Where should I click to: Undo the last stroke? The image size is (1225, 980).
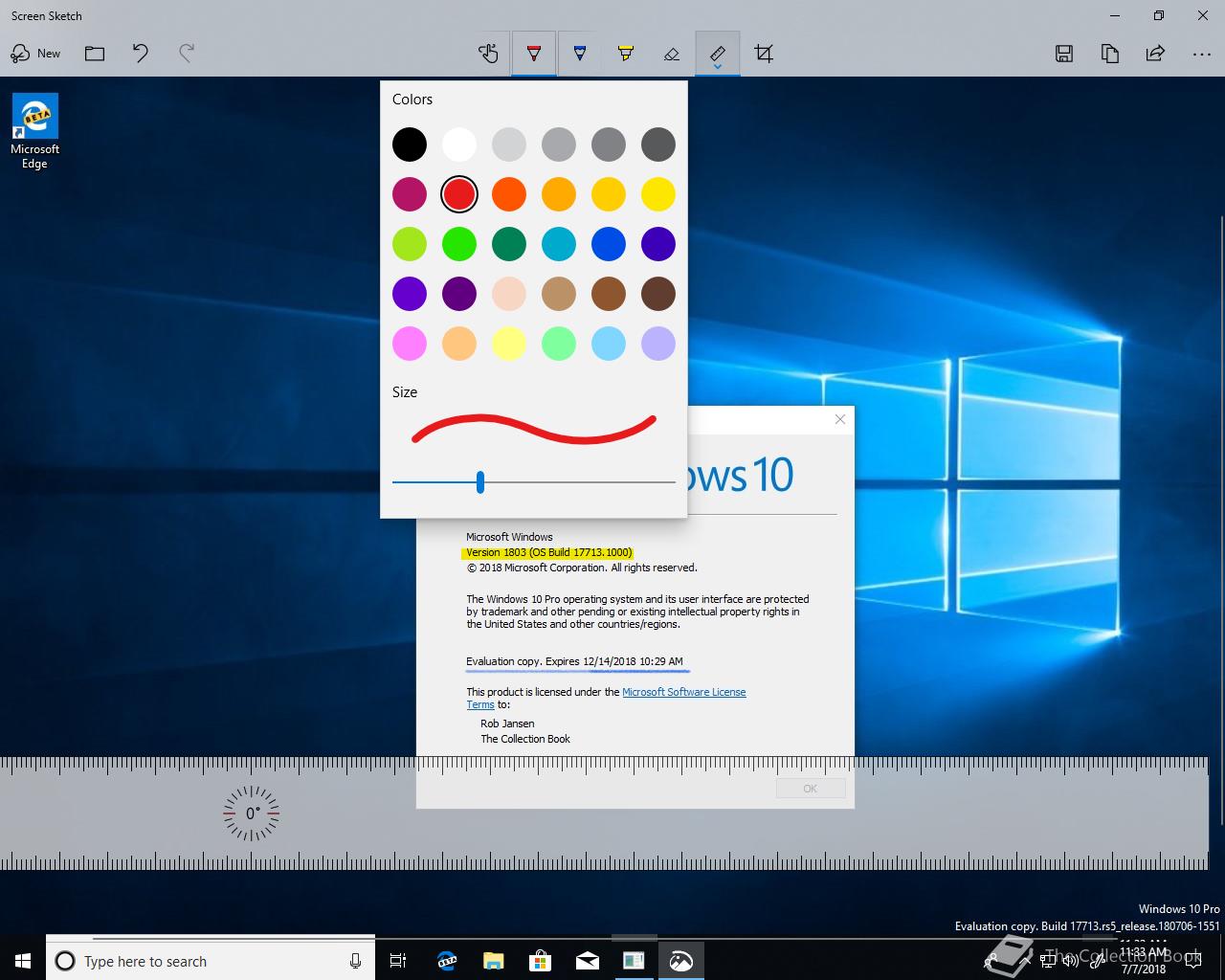coord(141,54)
